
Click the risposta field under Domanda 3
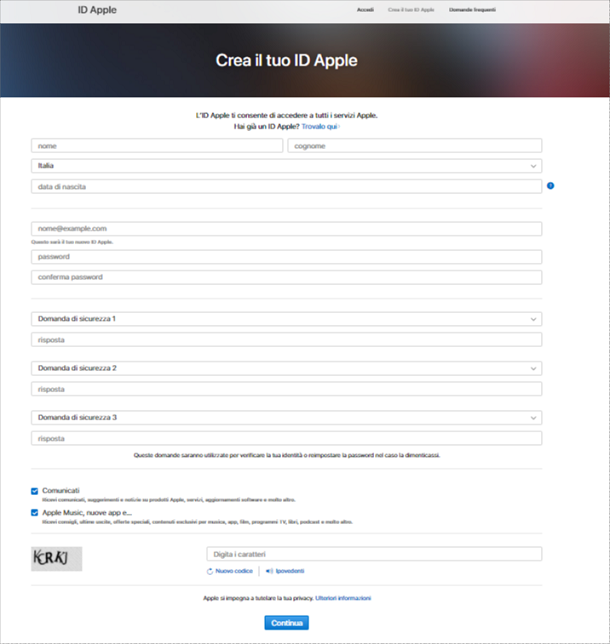286,438
